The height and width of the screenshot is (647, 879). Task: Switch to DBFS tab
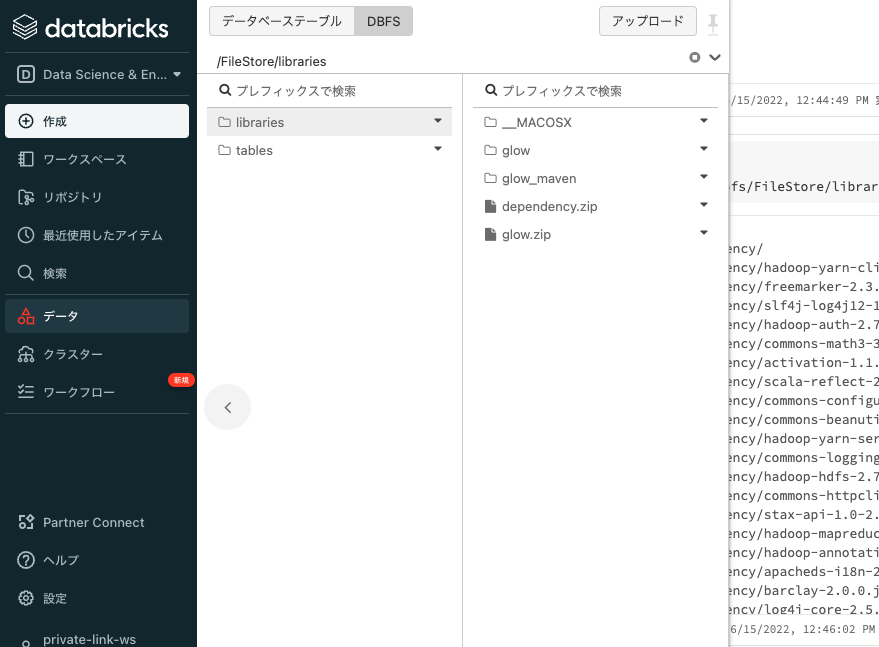coord(383,21)
